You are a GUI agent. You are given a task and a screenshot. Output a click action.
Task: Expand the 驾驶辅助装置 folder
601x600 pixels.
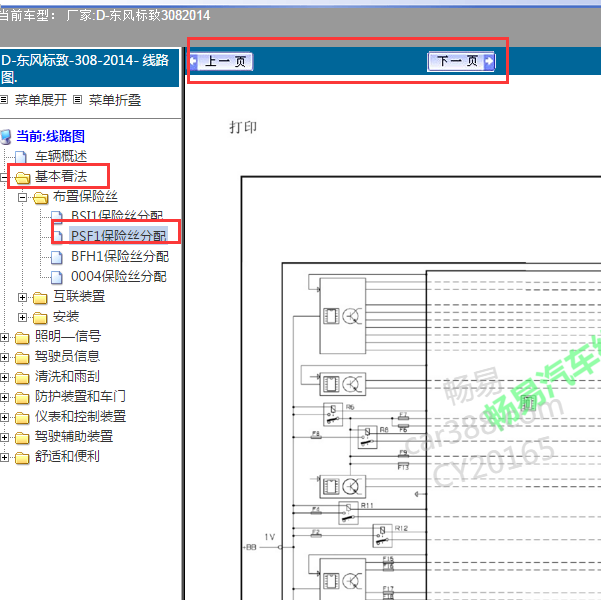[5, 437]
